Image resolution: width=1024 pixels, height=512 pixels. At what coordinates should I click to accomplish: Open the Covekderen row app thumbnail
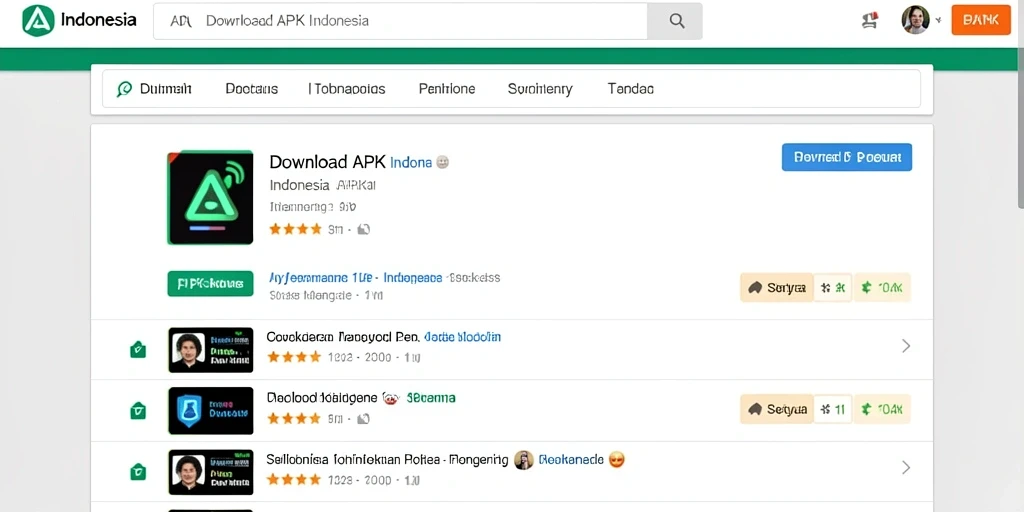point(210,350)
